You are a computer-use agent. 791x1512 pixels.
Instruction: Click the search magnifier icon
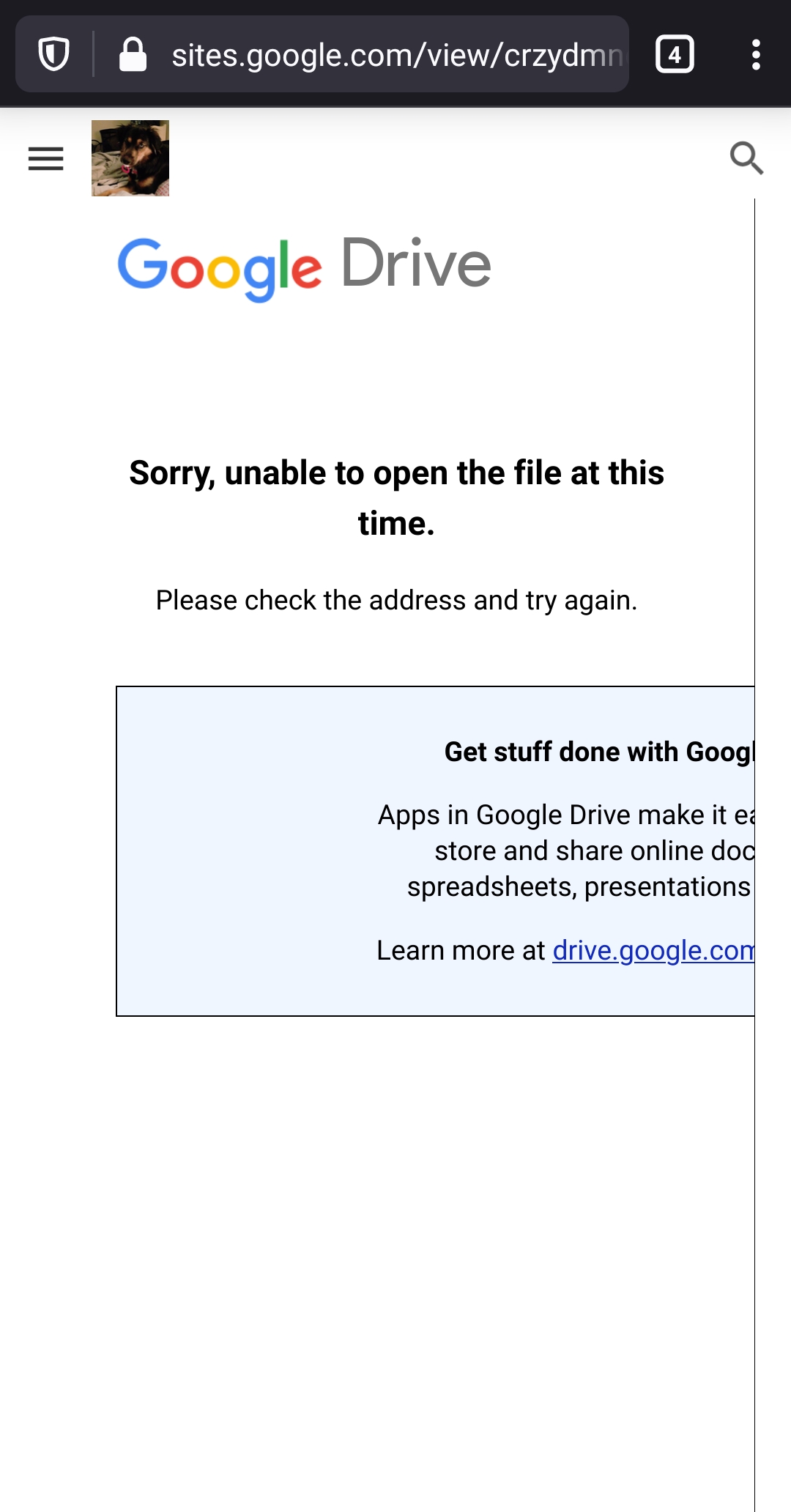[x=746, y=157]
